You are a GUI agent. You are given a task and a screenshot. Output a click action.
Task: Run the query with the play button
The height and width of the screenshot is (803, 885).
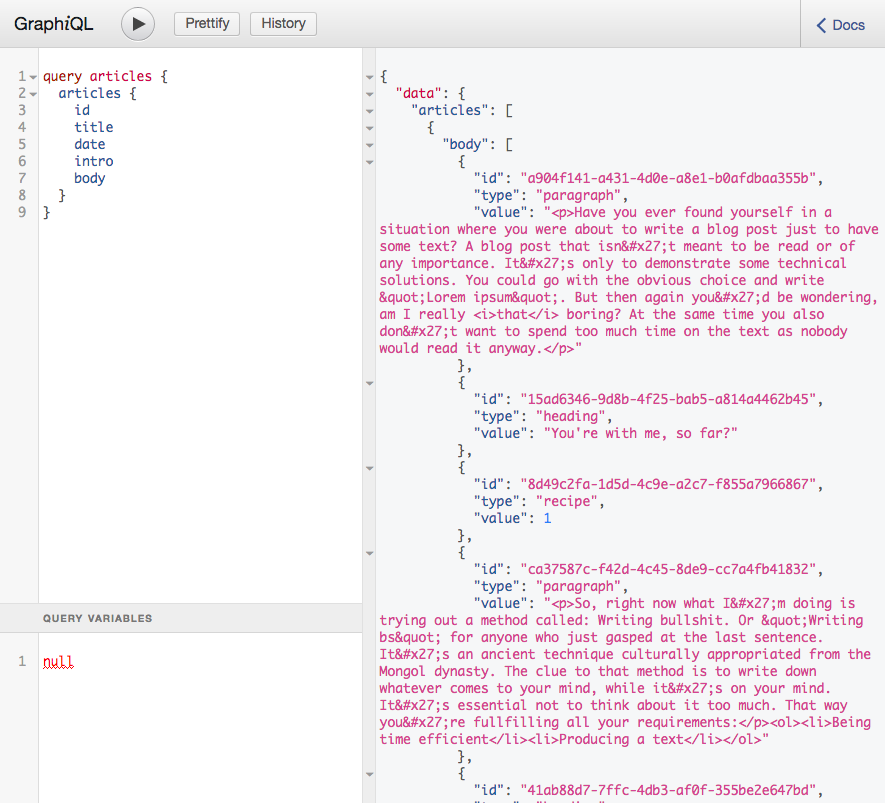[138, 24]
